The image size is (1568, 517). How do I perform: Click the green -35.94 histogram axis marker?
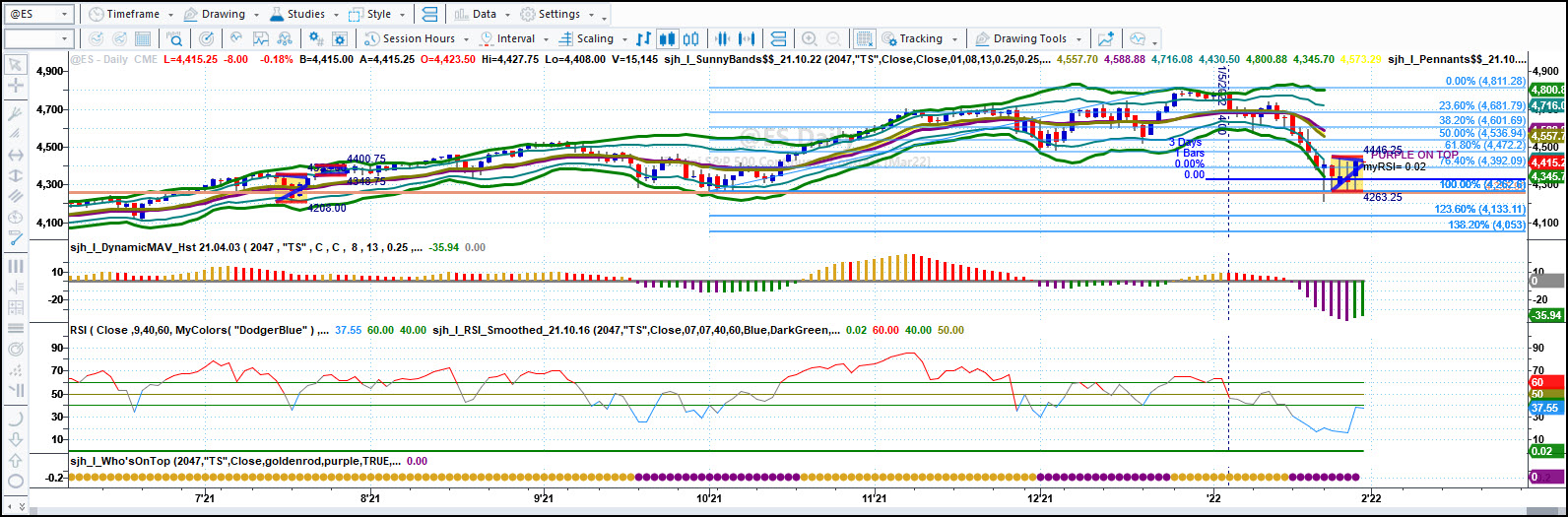pyautogui.click(x=1547, y=315)
